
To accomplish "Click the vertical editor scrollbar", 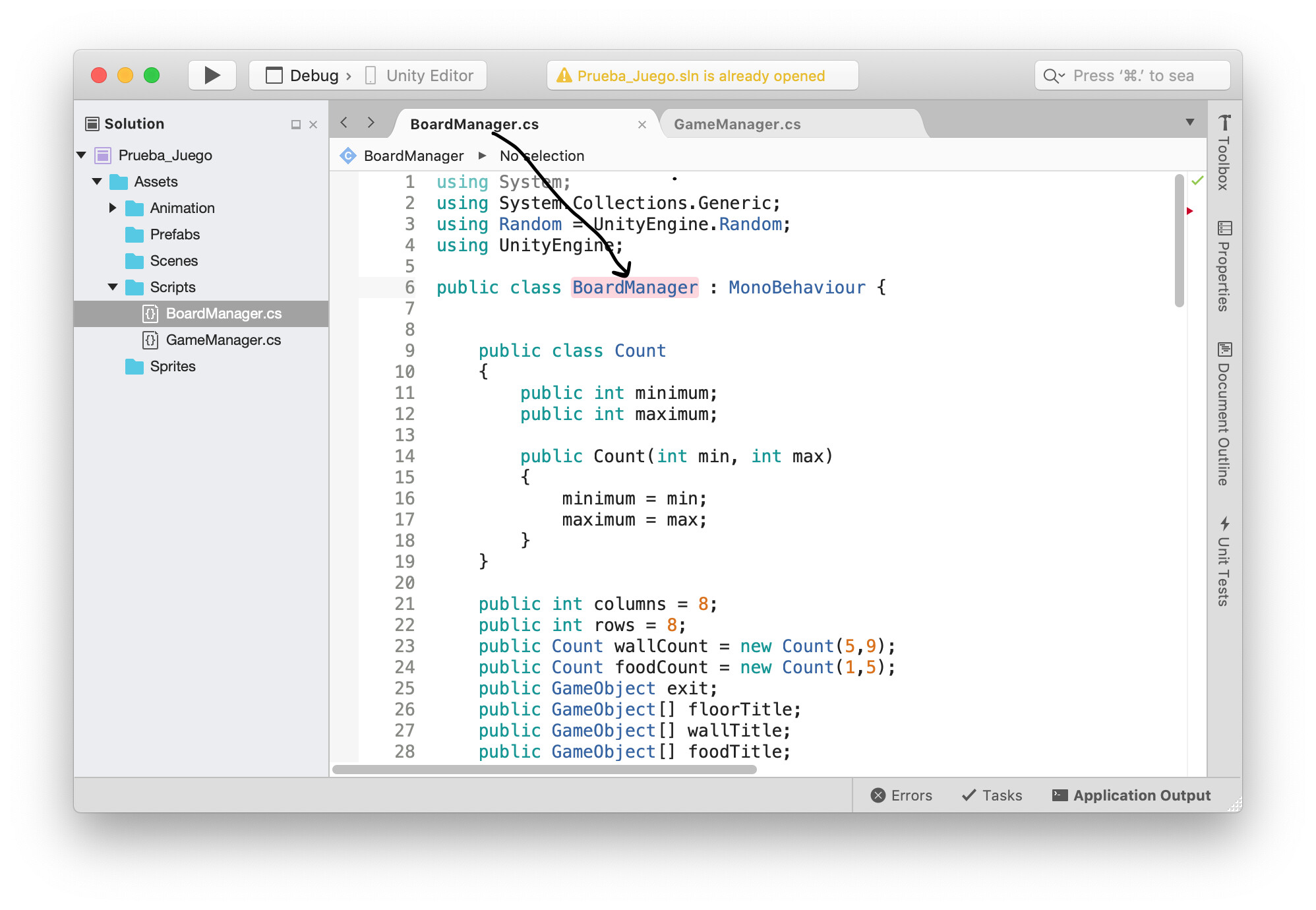I will pyautogui.click(x=1179, y=241).
